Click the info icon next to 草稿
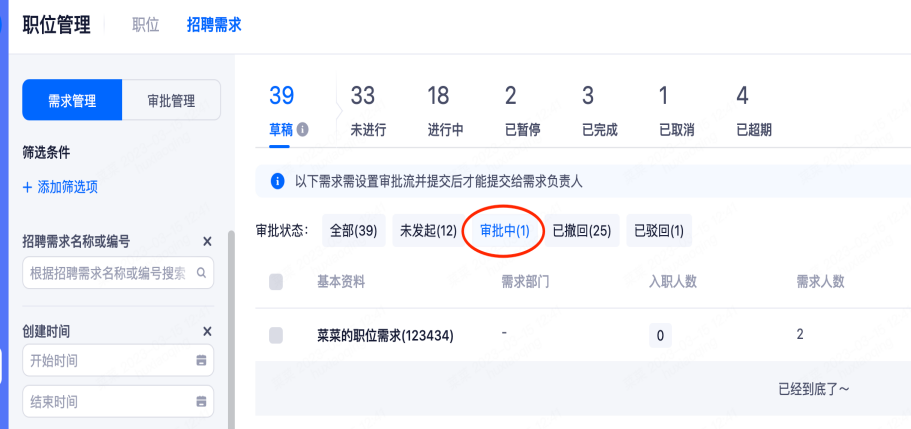 point(302,130)
